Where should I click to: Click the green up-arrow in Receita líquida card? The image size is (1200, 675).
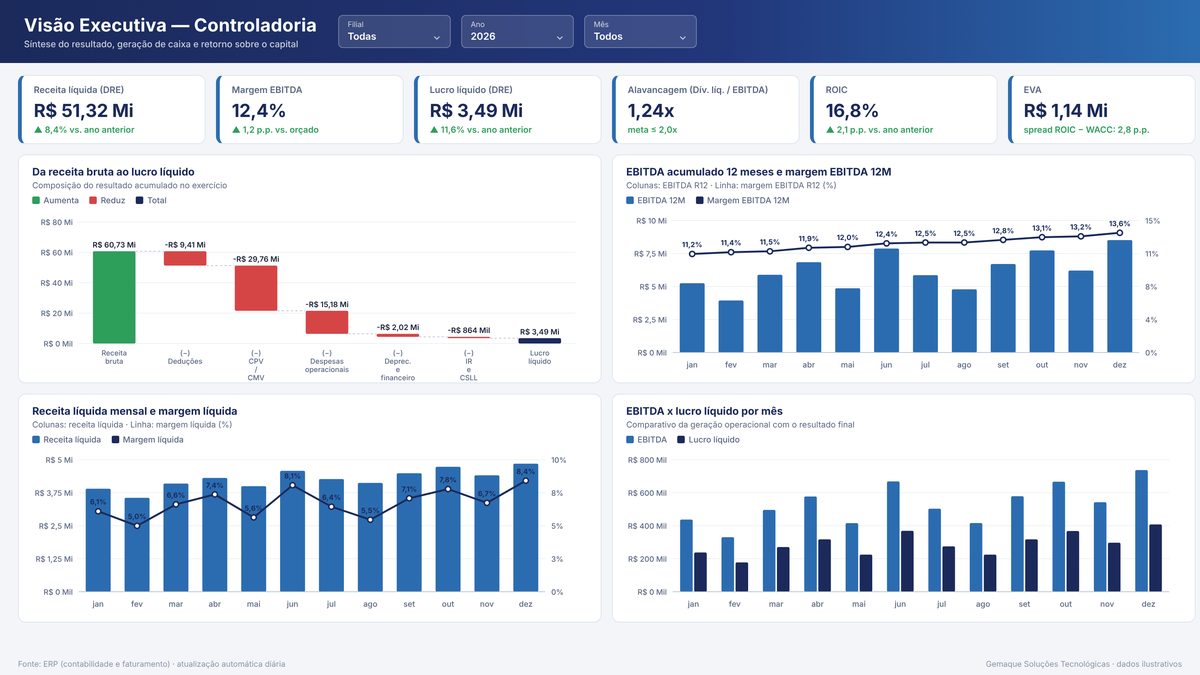click(38, 130)
